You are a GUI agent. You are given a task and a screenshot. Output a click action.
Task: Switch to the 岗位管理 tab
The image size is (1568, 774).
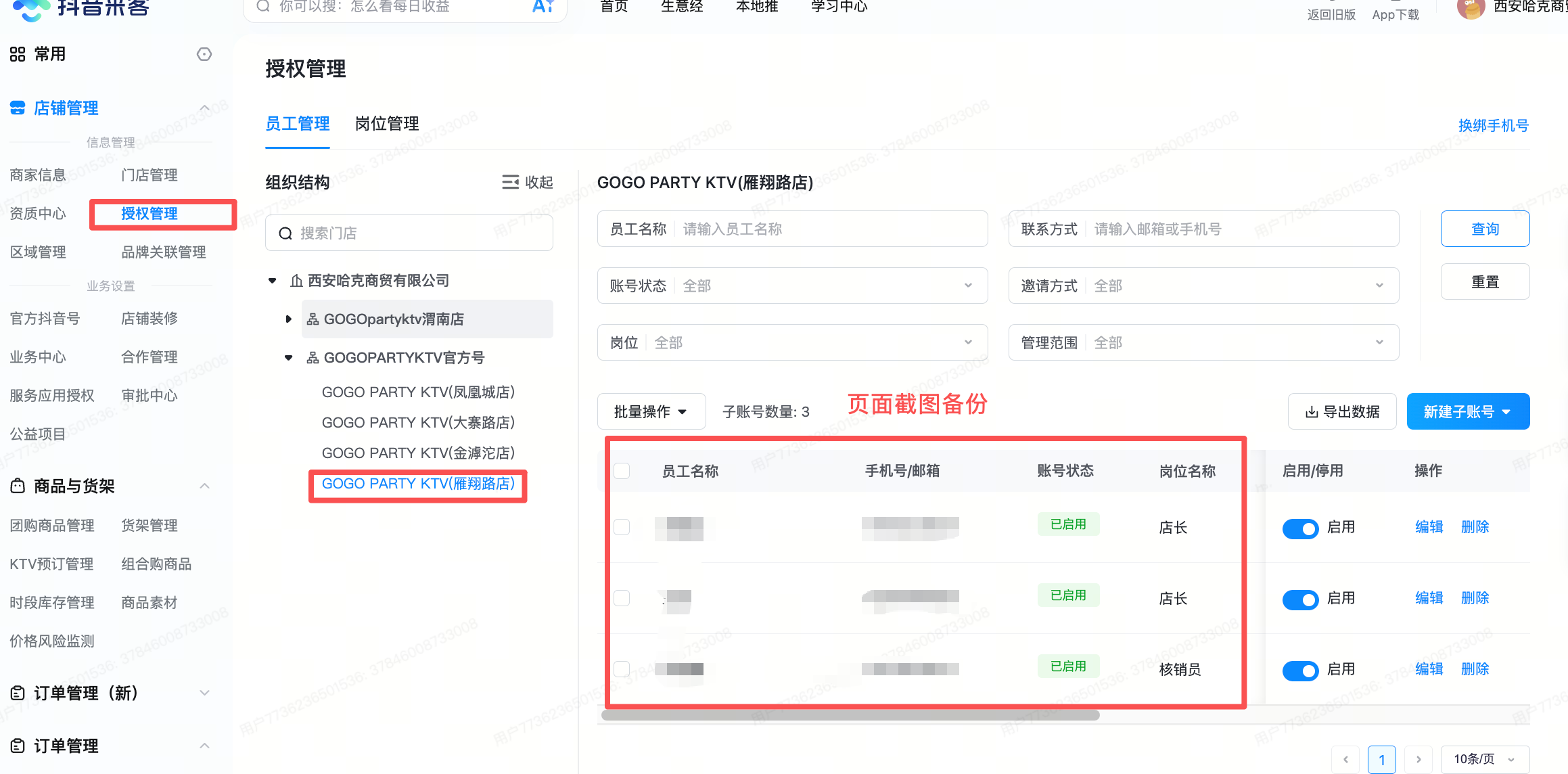(386, 123)
